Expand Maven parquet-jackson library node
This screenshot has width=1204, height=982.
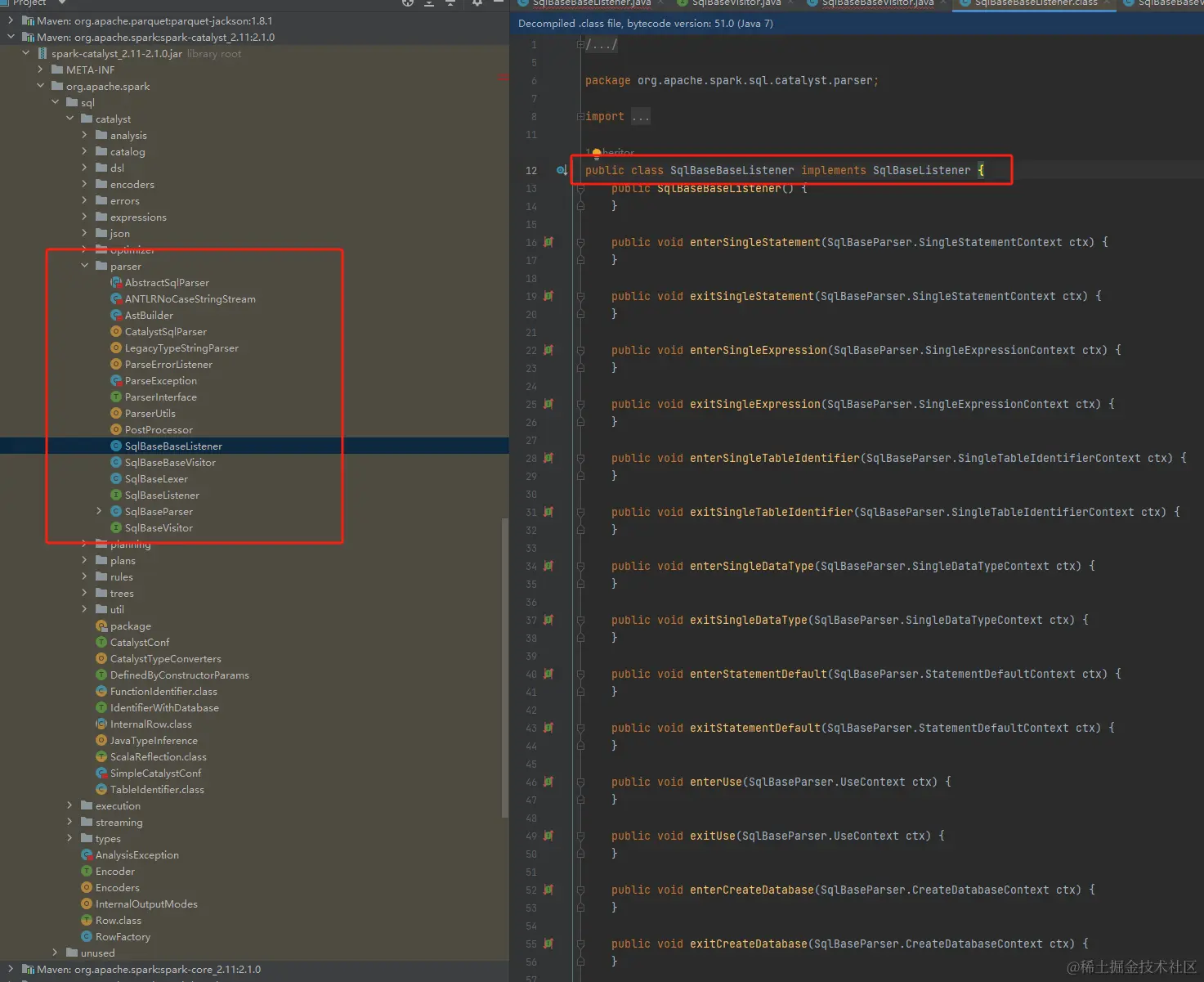point(11,21)
